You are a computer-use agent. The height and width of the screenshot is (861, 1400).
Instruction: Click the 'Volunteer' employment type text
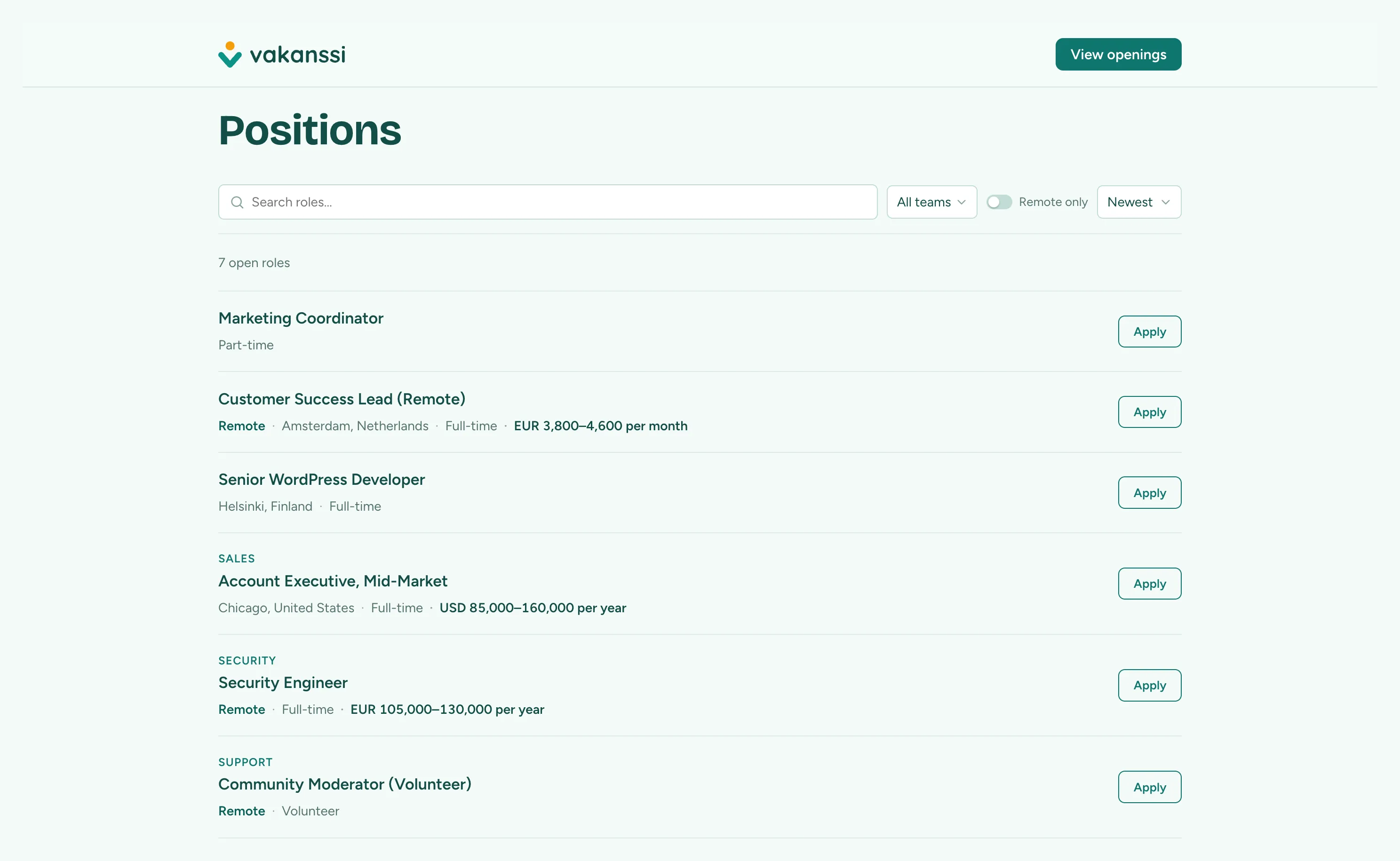[310, 811]
